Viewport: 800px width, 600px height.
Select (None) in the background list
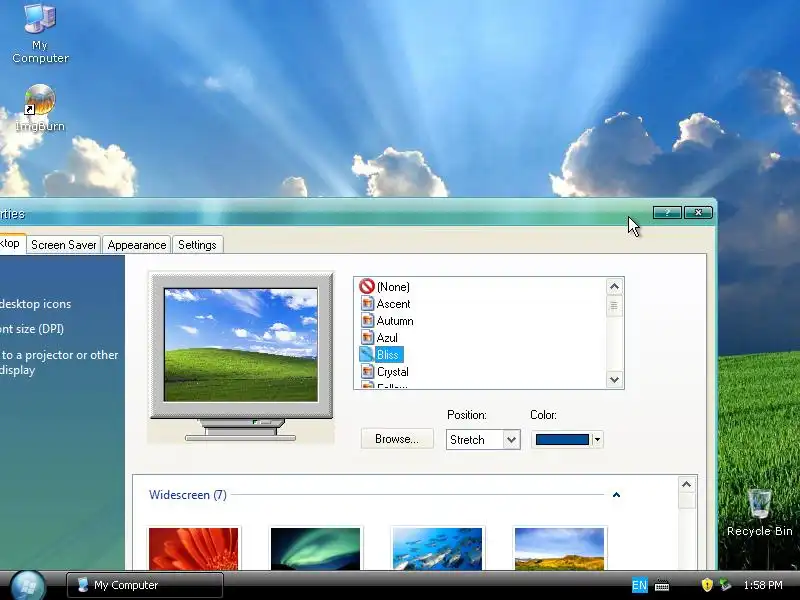click(393, 287)
